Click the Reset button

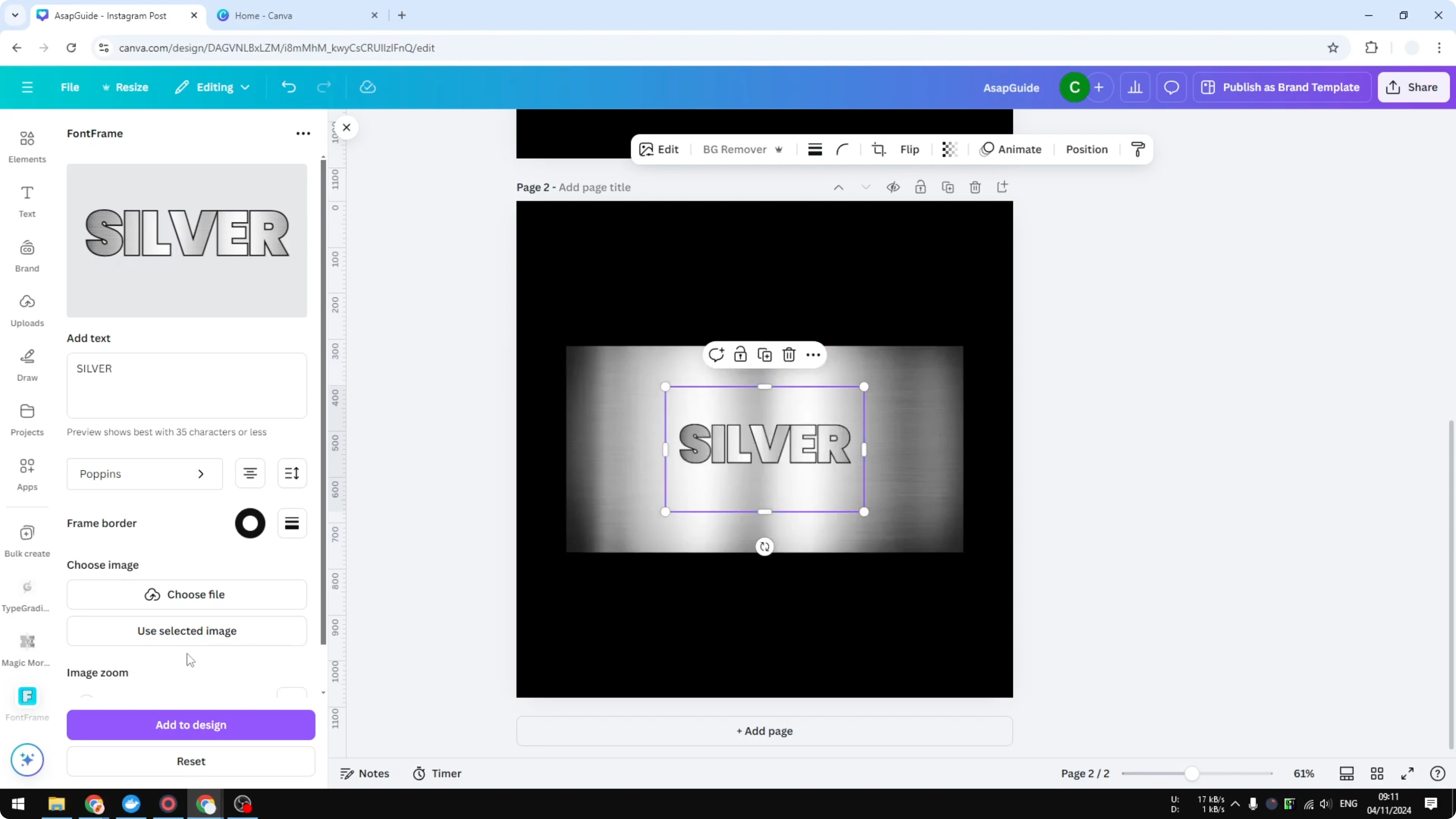(x=191, y=761)
